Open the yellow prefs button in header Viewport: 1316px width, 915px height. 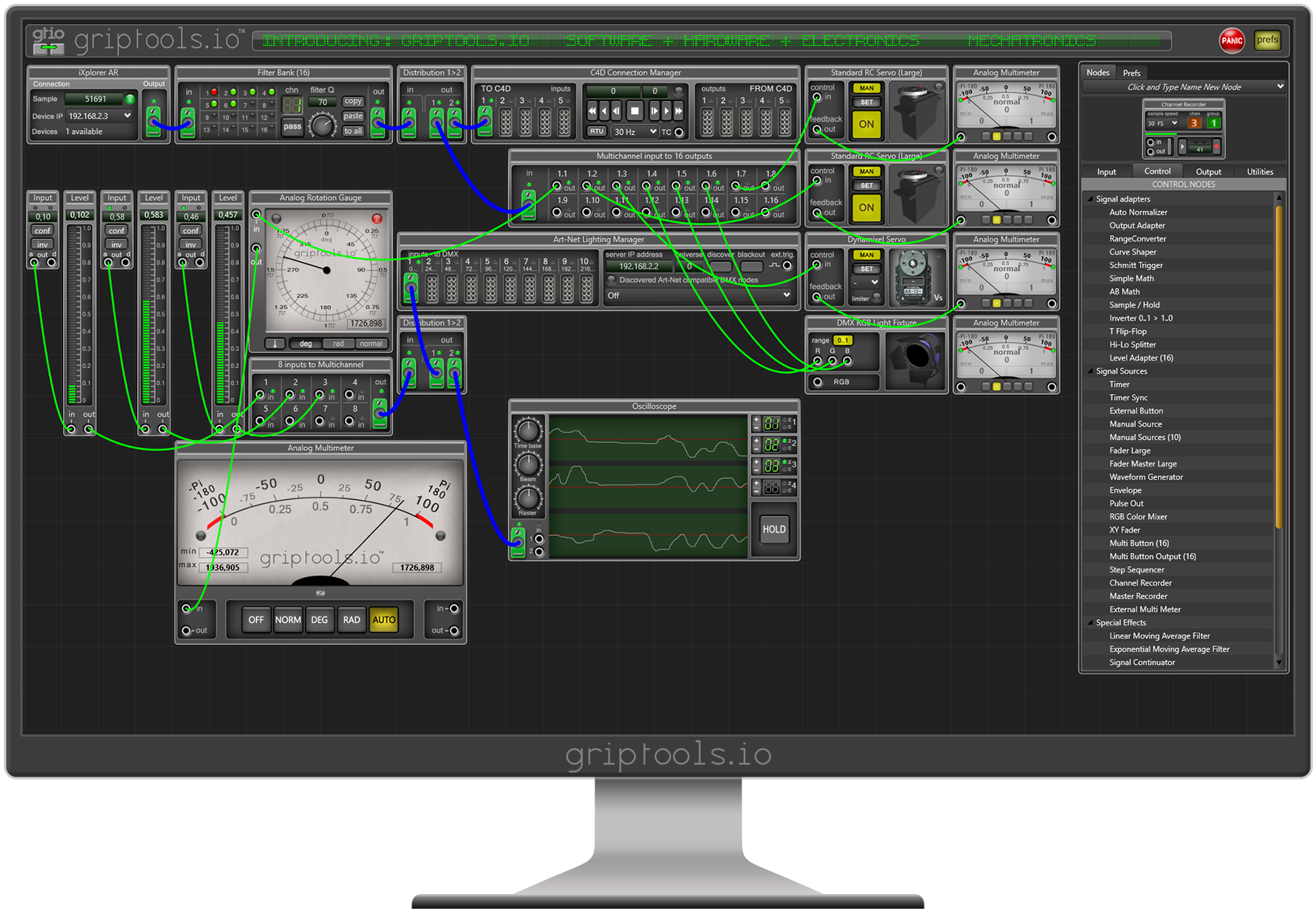pyautogui.click(x=1267, y=40)
